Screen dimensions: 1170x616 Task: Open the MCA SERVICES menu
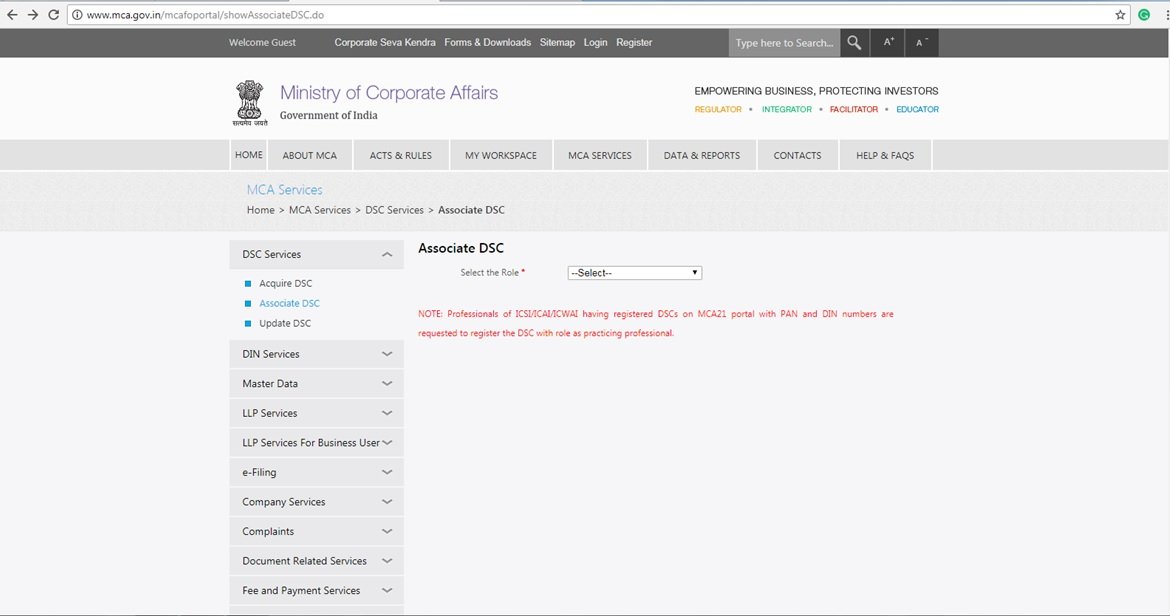tap(600, 155)
